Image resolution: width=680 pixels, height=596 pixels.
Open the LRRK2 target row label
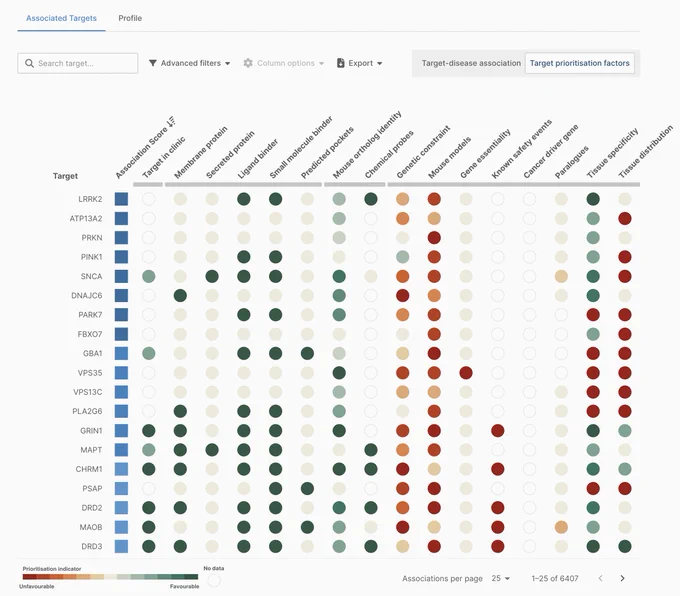90,199
